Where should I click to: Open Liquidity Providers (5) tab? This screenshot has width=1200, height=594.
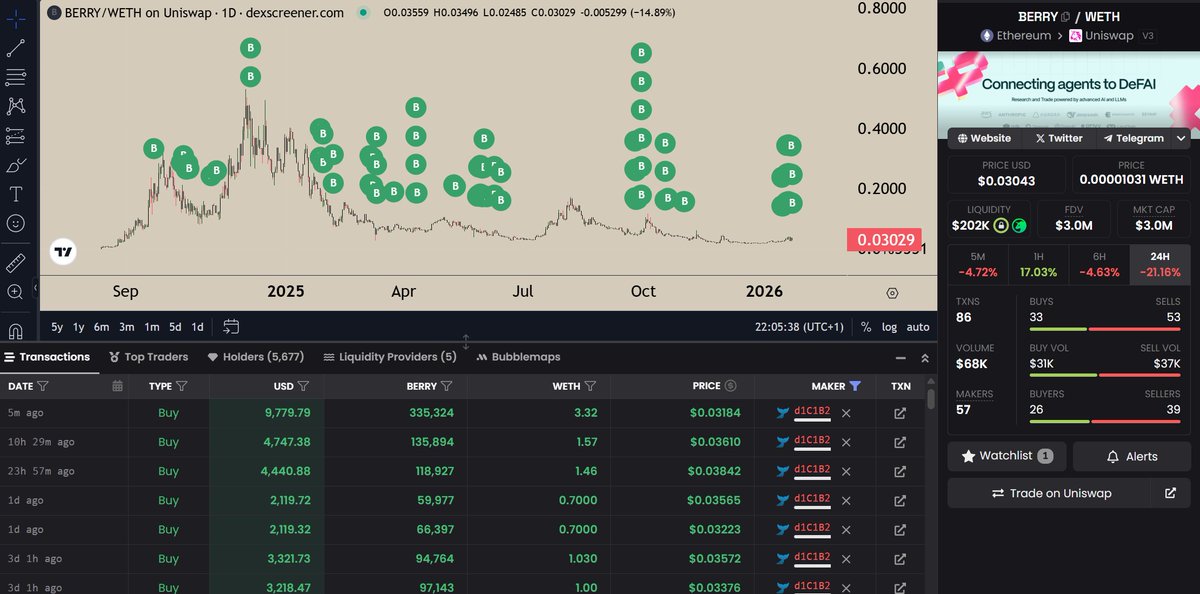click(x=390, y=357)
